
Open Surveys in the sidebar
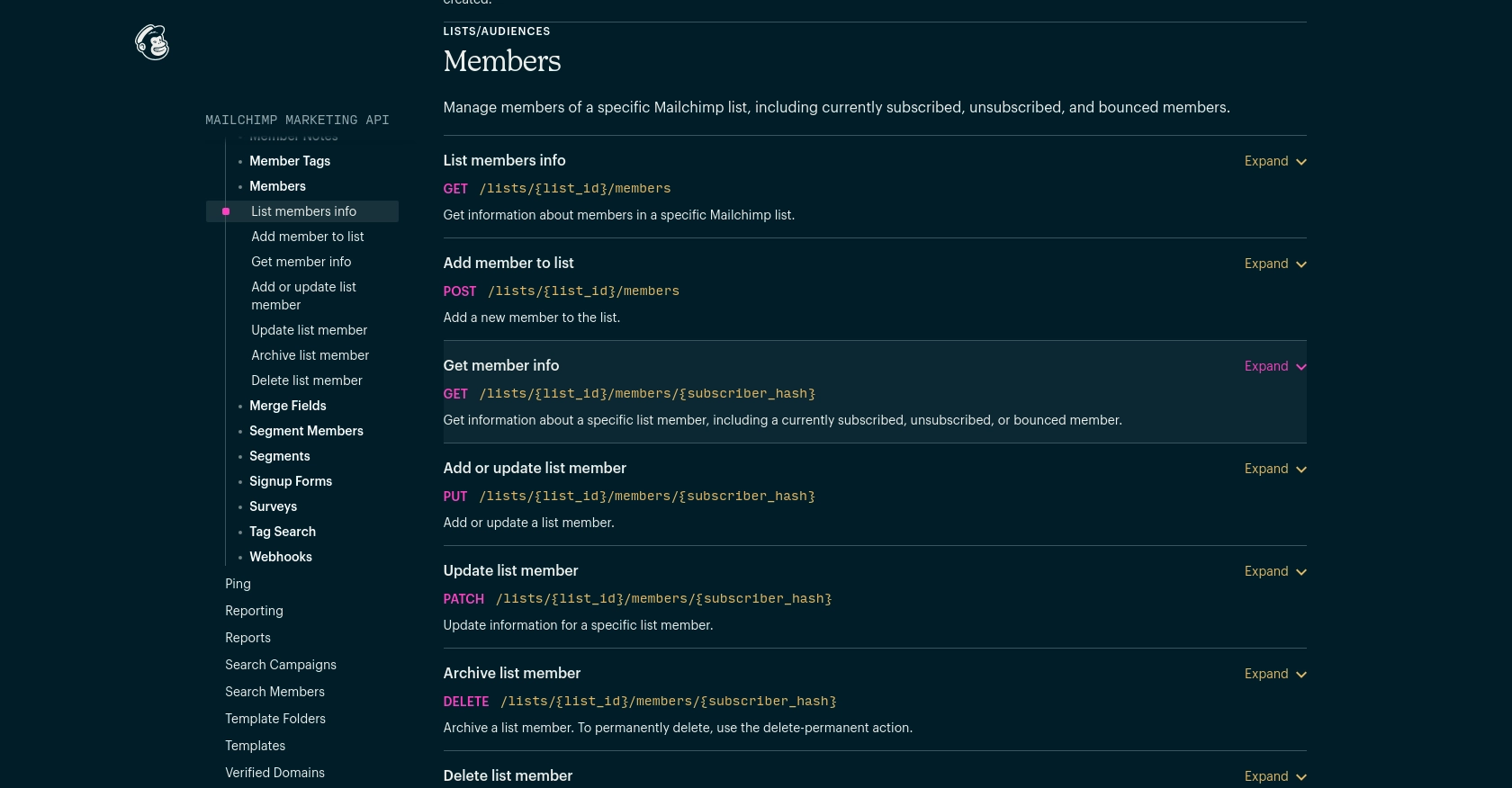pos(273,506)
